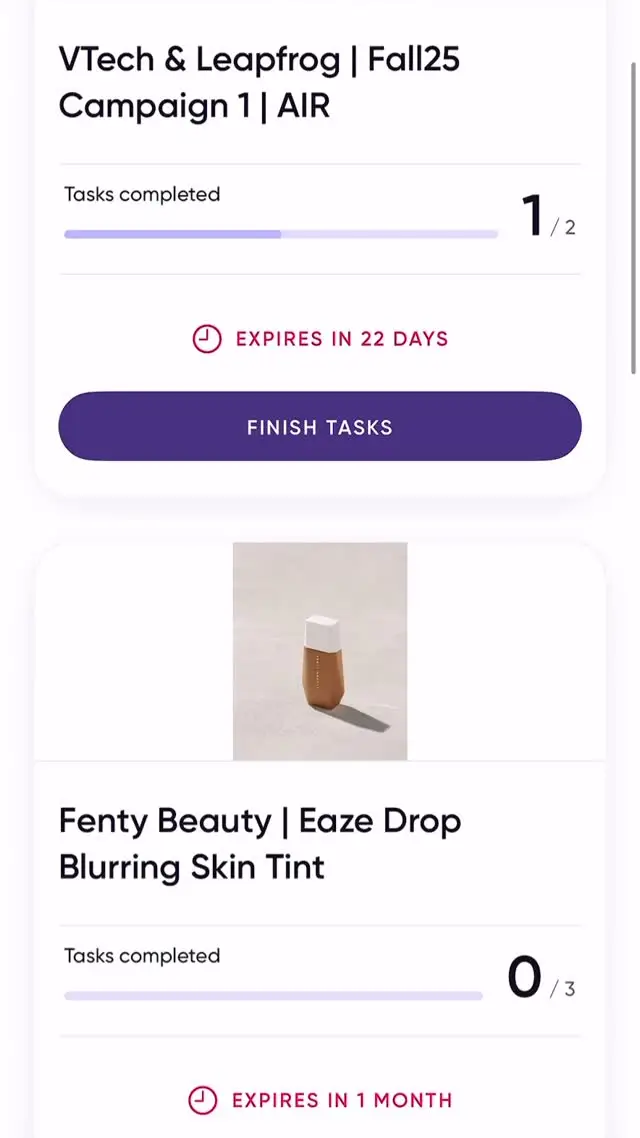This screenshot has width=640, height=1138.
Task: Click the Expires in 1 Month label
Action: pos(342,1100)
